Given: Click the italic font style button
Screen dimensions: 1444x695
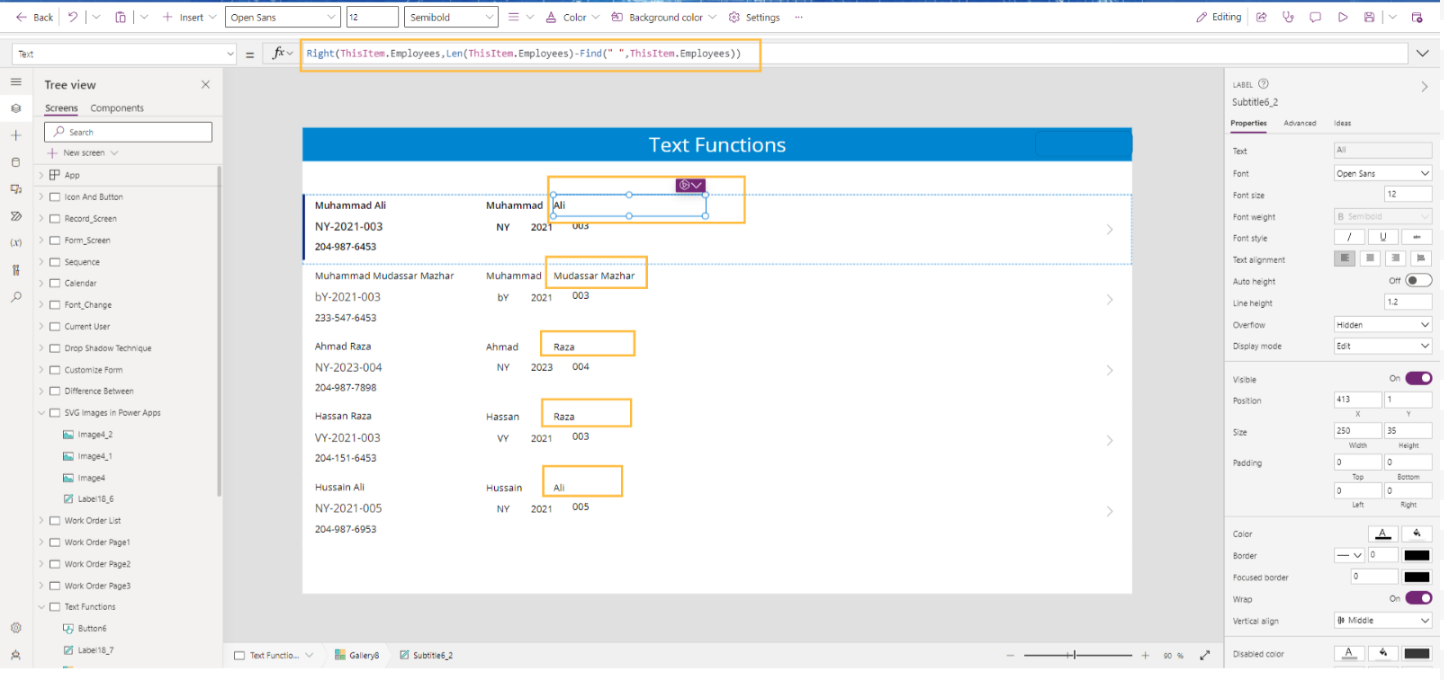Looking at the screenshot, I should [1349, 238].
